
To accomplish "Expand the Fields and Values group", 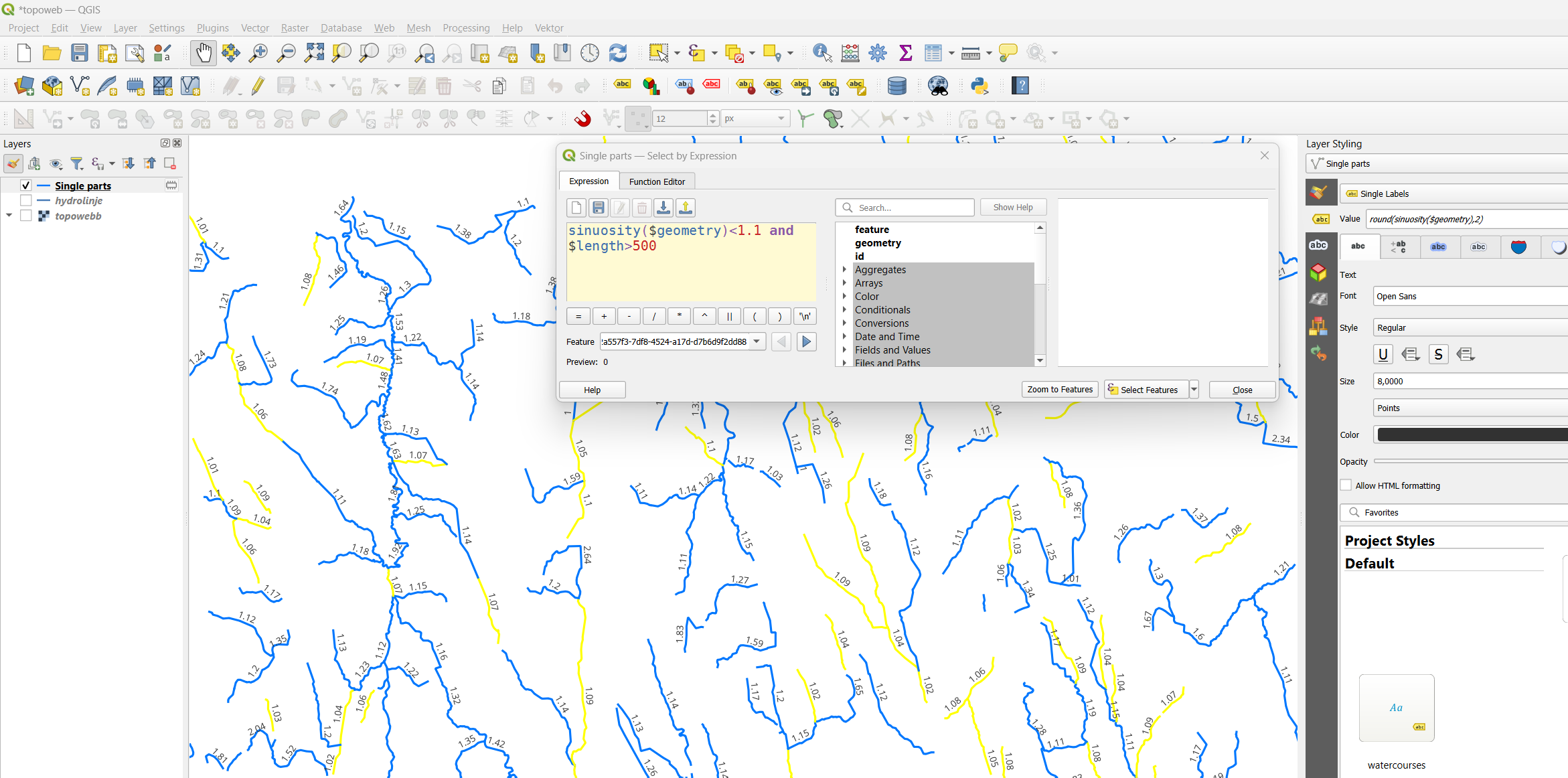I will [x=845, y=349].
